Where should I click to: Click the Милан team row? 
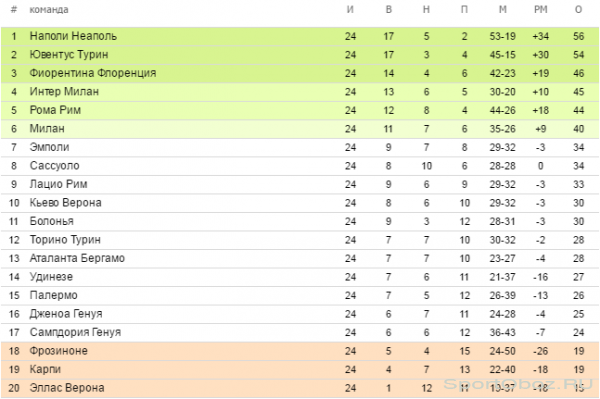300,129
